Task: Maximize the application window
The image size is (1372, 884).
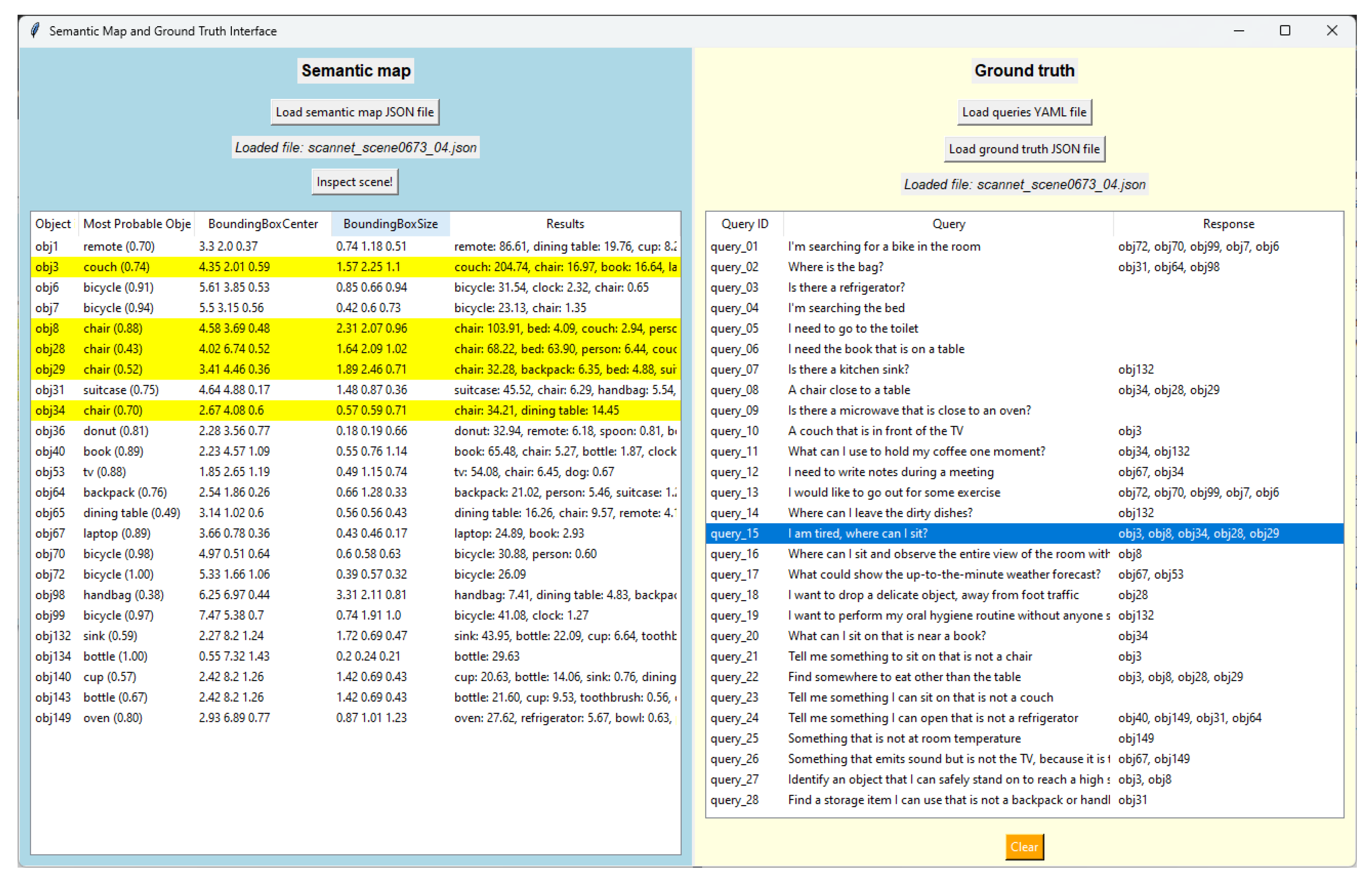Action: pos(1284,30)
